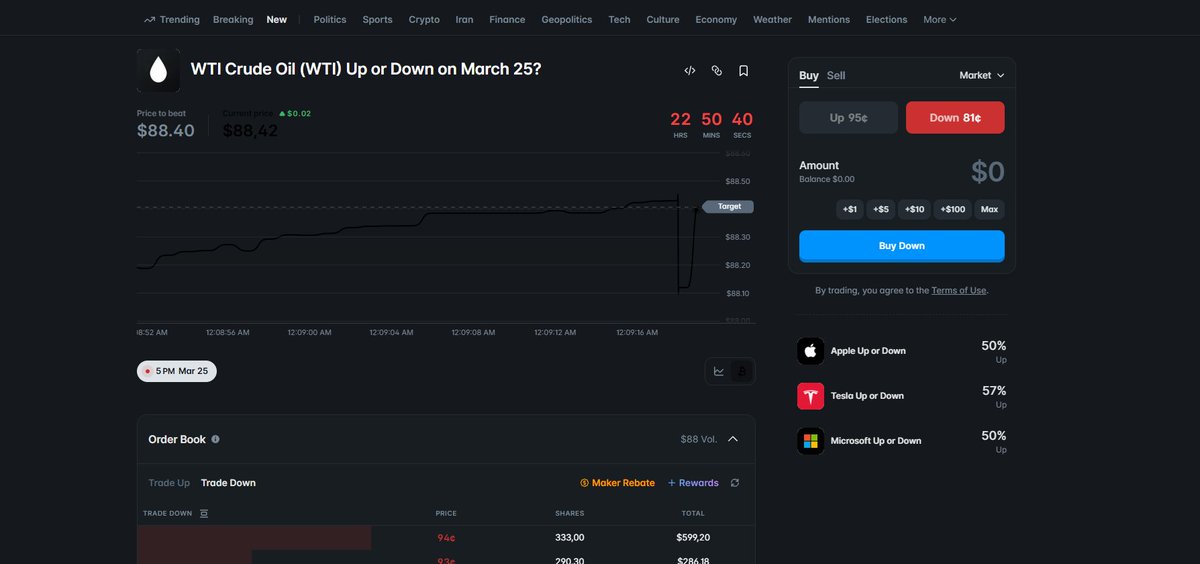1200x564 pixels.
Task: Open the Geopolitics category
Action: coord(566,19)
